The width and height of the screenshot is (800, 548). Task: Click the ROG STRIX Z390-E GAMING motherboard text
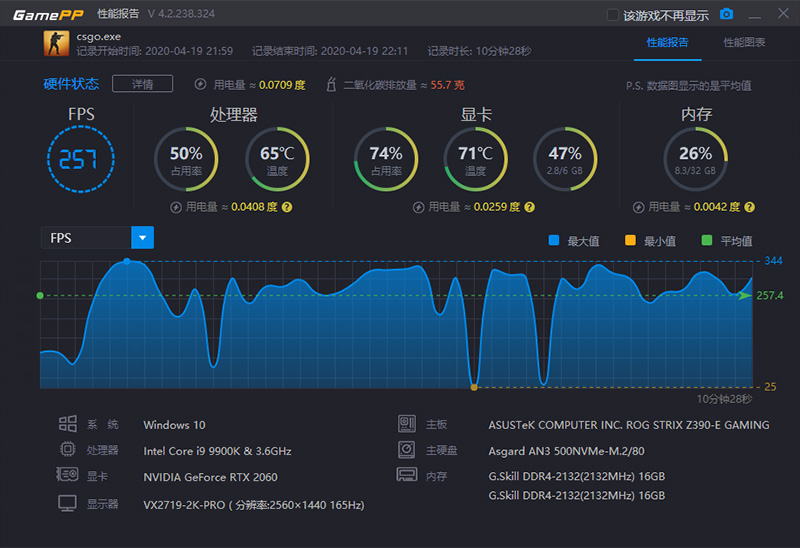(x=629, y=425)
